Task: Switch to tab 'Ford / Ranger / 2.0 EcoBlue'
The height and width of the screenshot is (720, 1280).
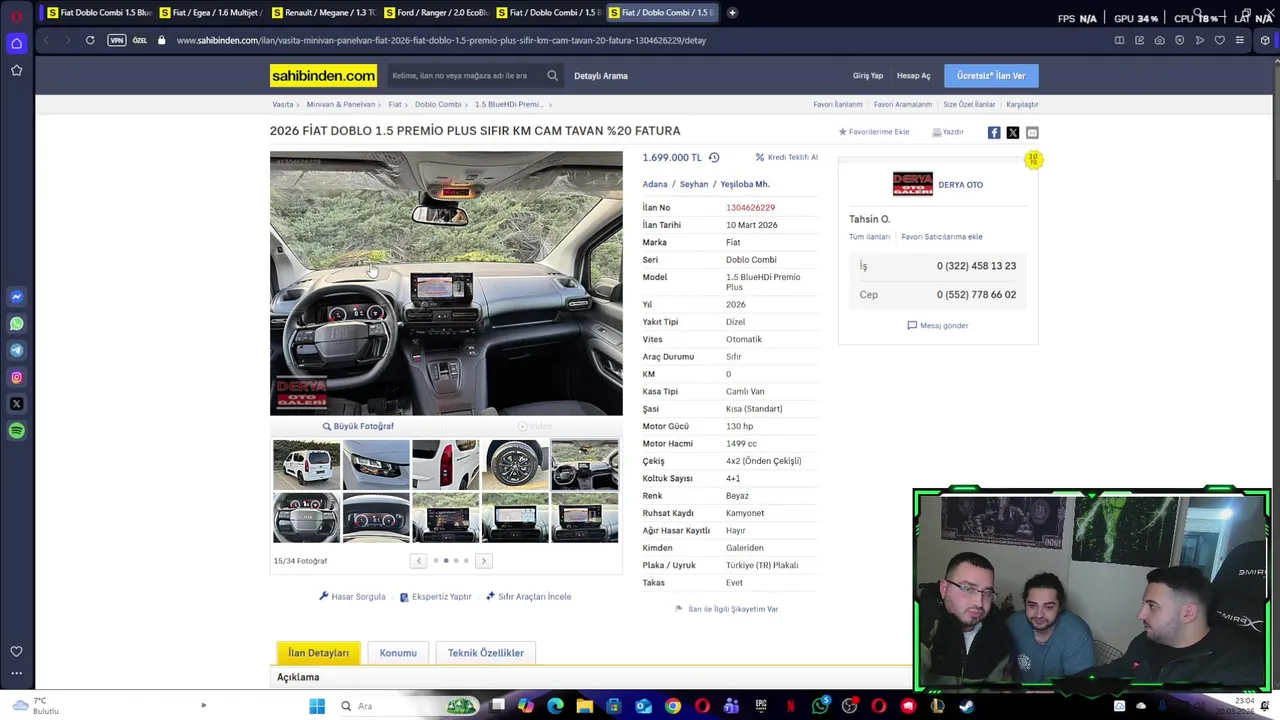Action: (x=435, y=12)
